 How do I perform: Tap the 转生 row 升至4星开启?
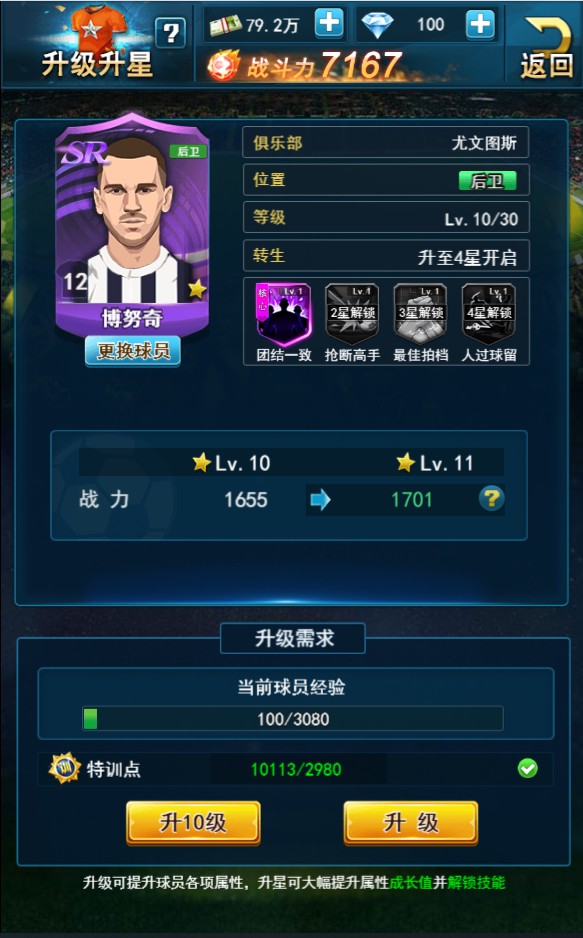[386, 256]
